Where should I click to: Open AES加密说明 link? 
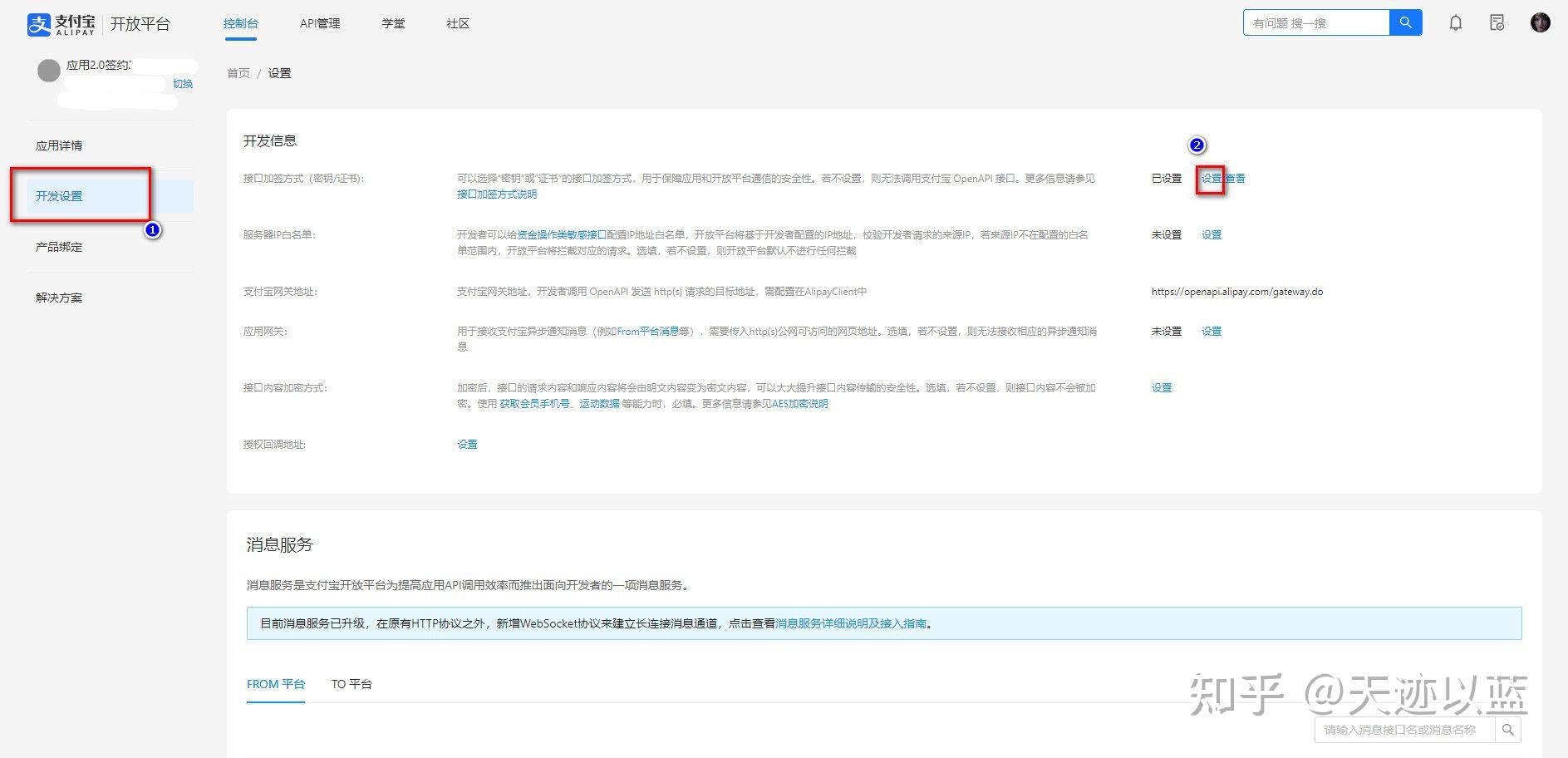pyautogui.click(x=800, y=403)
